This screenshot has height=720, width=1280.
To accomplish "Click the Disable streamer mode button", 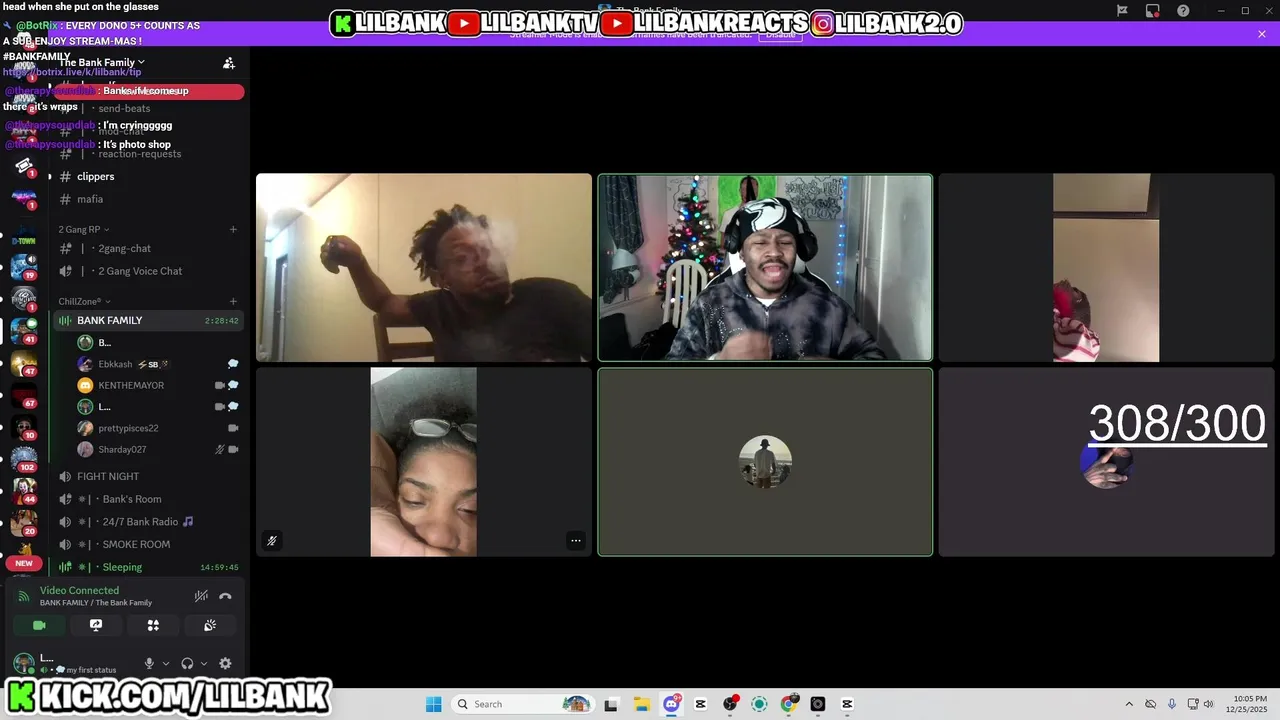I will 780,34.
